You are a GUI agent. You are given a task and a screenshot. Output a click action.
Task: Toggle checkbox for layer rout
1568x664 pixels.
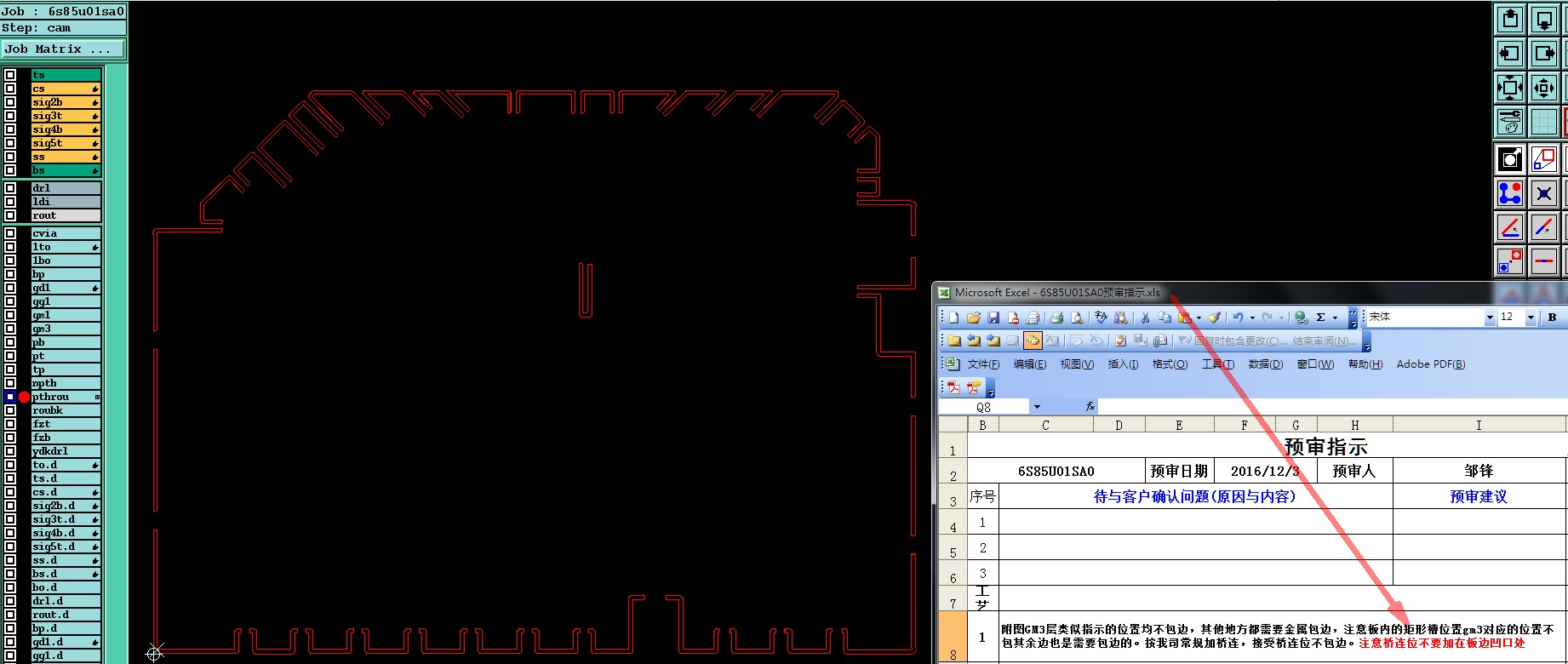click(x=10, y=215)
